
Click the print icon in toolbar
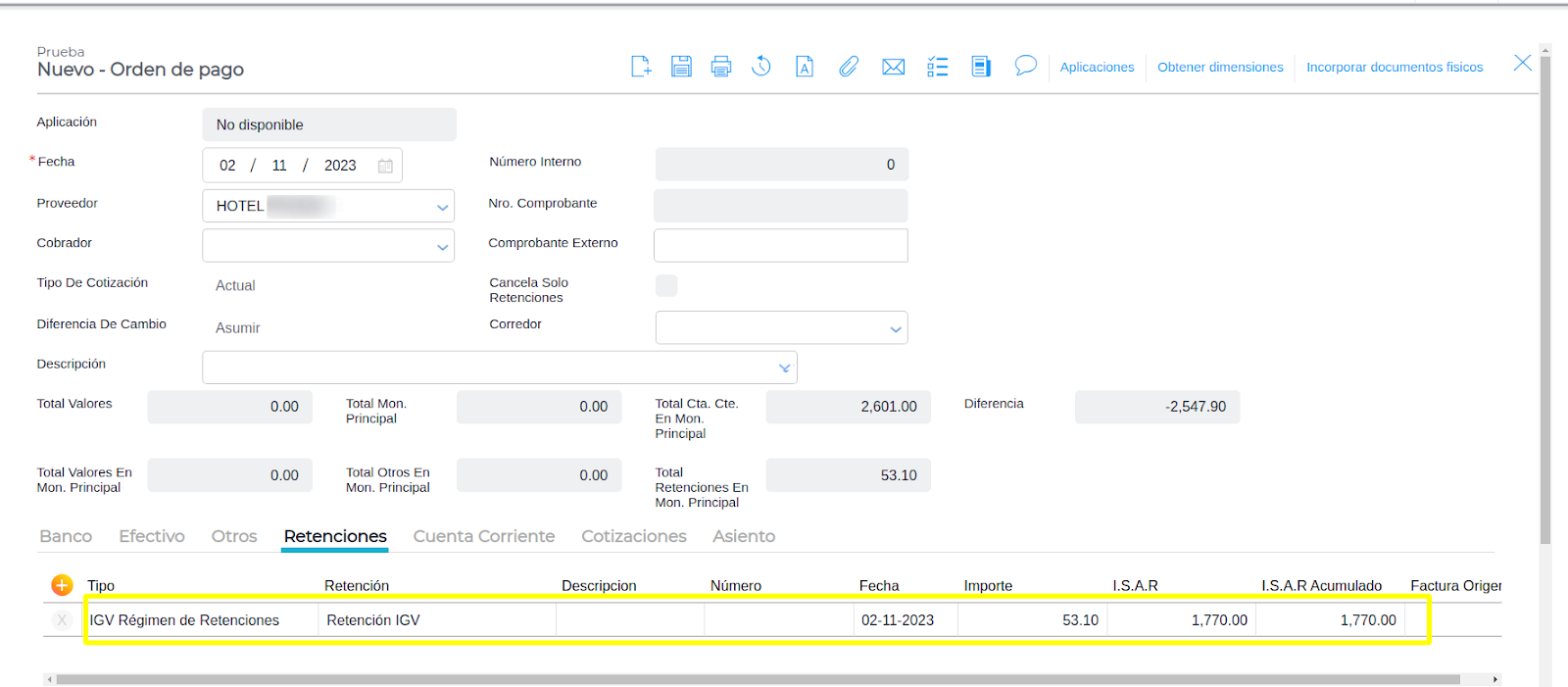pos(721,67)
